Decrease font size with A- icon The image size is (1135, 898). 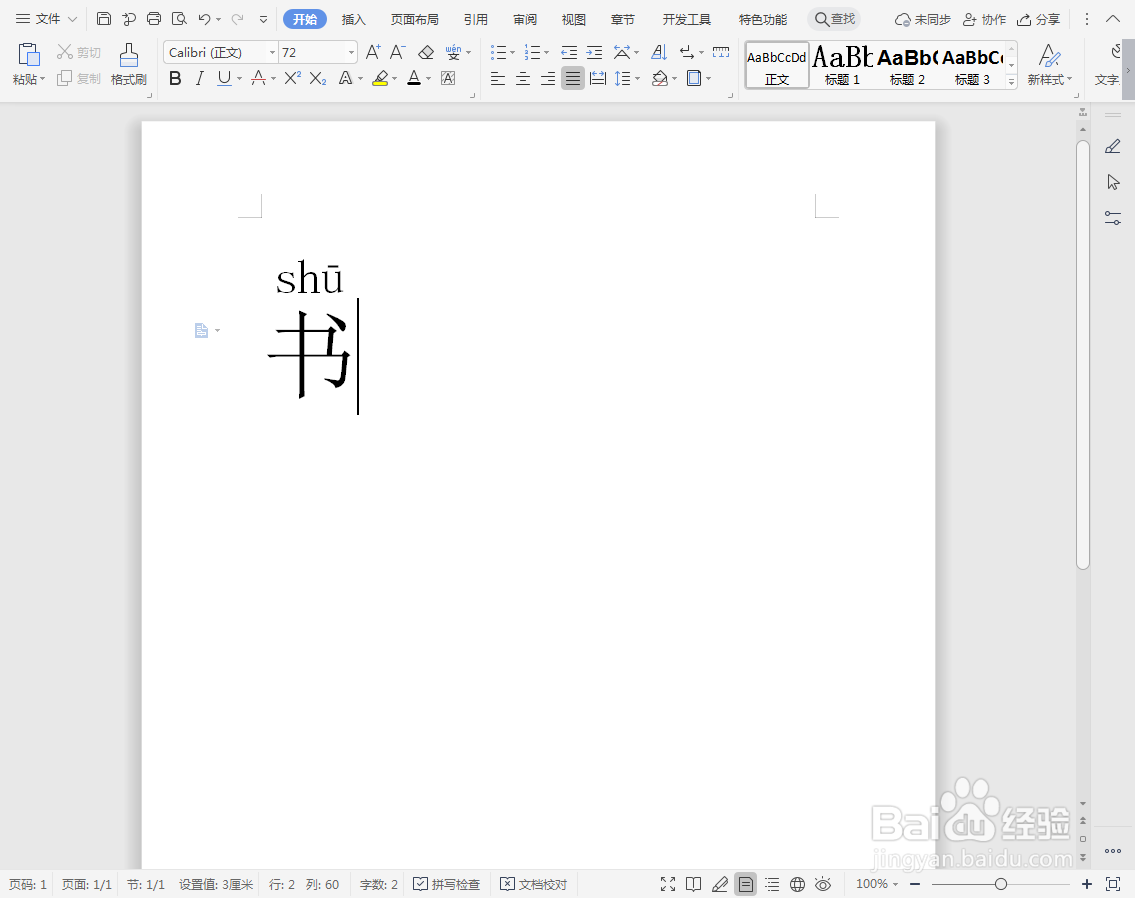coord(397,52)
